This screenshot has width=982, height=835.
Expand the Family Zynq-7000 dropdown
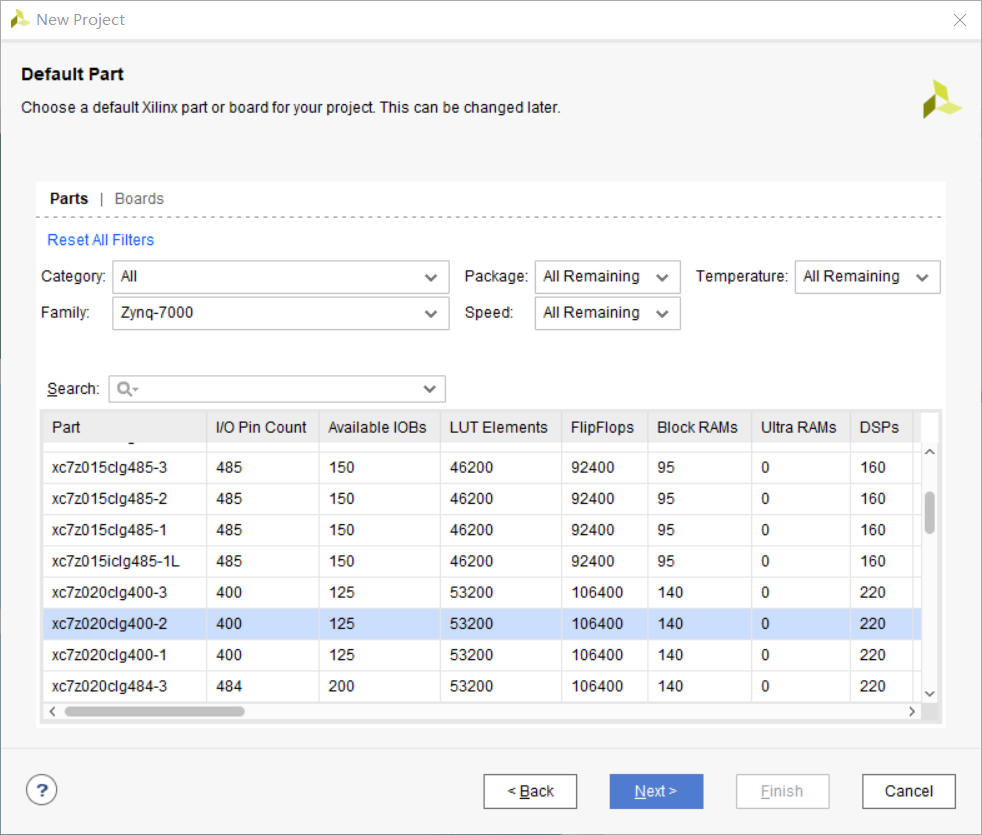(x=281, y=313)
